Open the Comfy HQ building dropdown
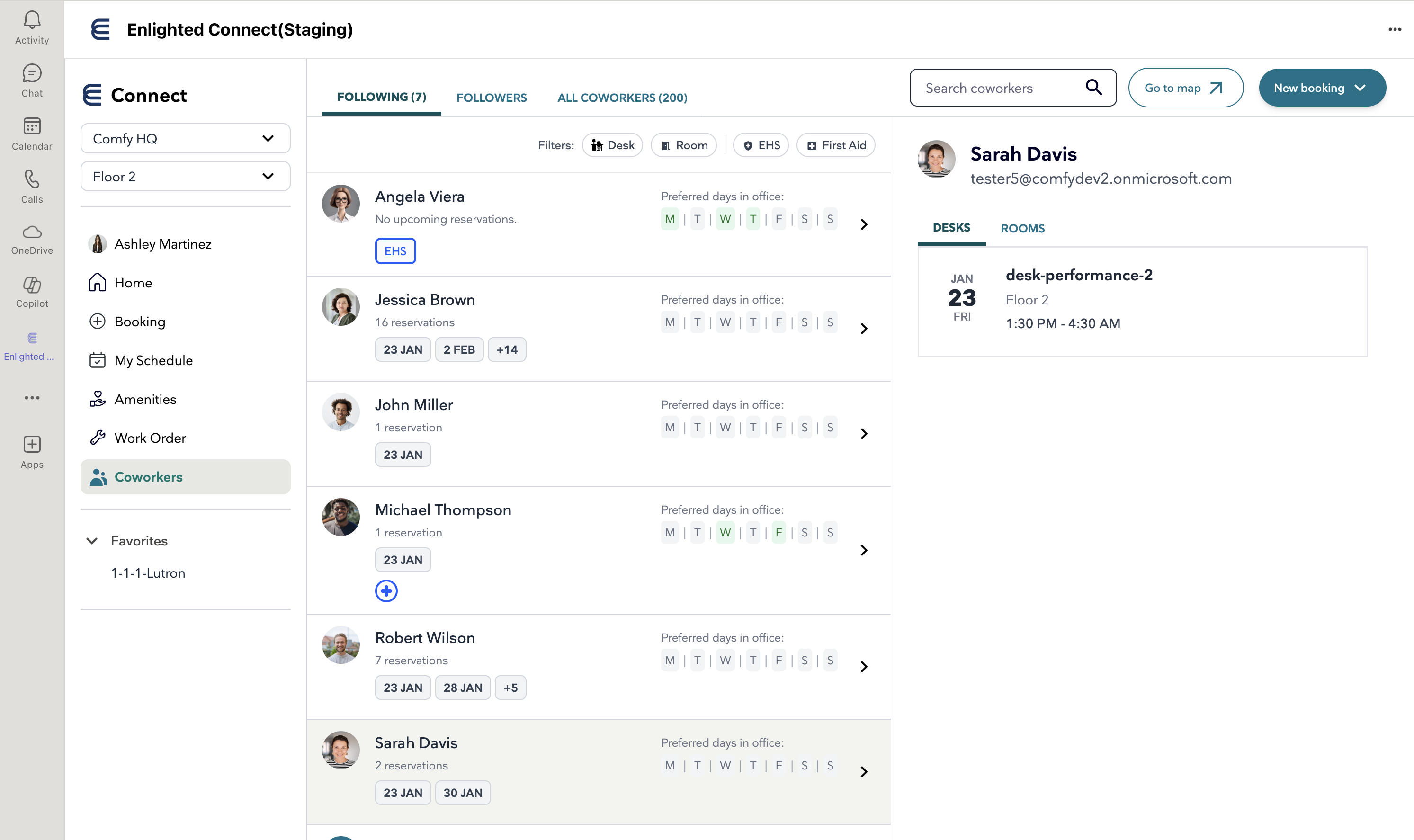Image resolution: width=1414 pixels, height=840 pixels. click(x=186, y=139)
